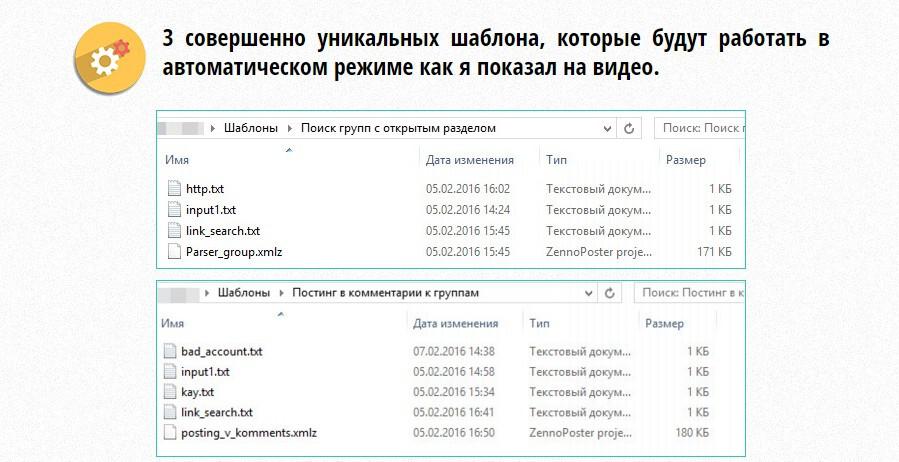
Task: Expand chevron before 'Поиск групп с открытым разделом'
Action: click(x=291, y=128)
